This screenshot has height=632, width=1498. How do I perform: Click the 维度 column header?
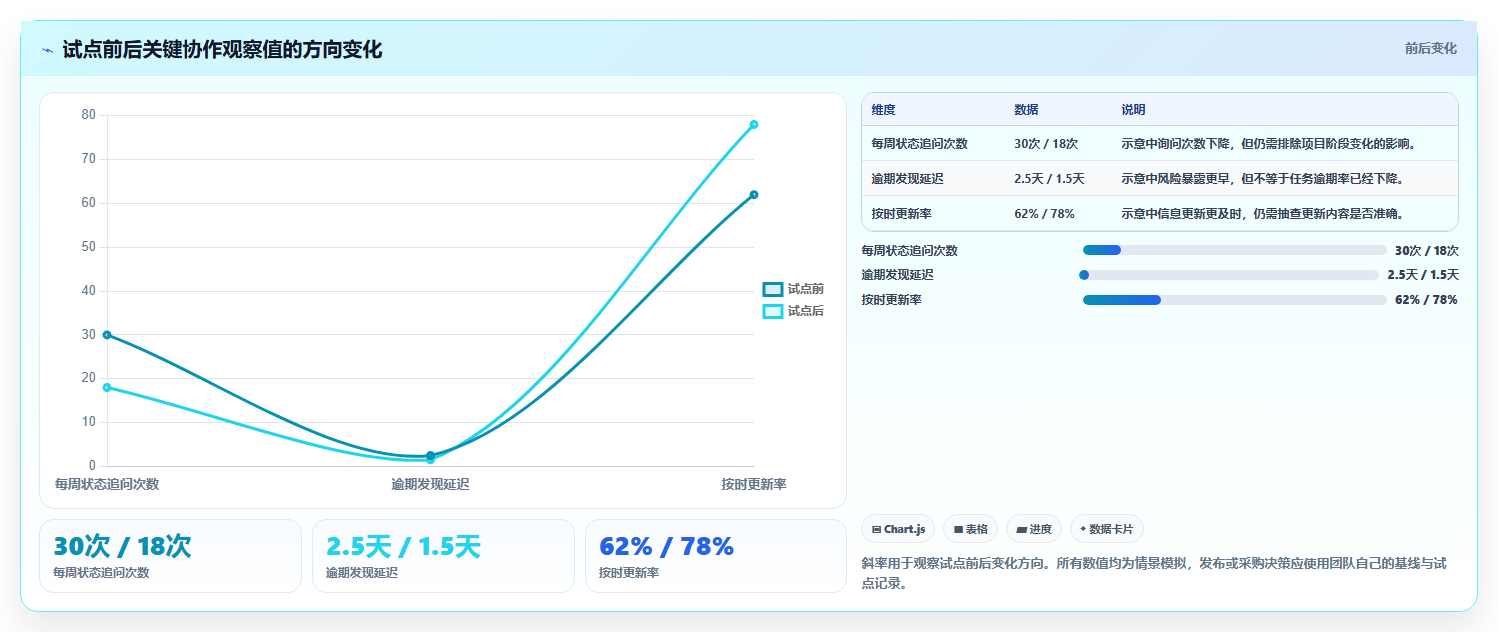coord(884,110)
